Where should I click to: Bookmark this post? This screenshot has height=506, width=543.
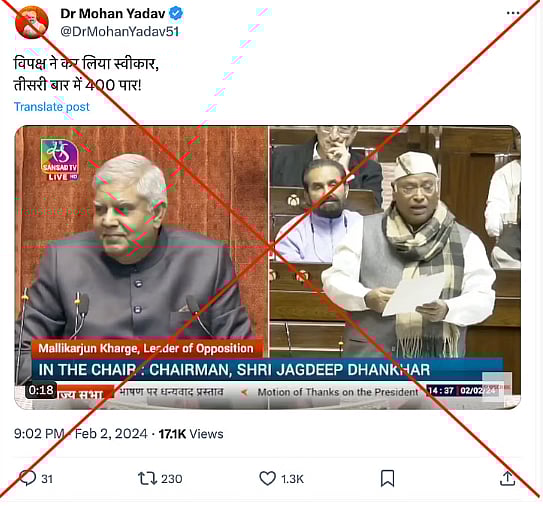[x=387, y=478]
